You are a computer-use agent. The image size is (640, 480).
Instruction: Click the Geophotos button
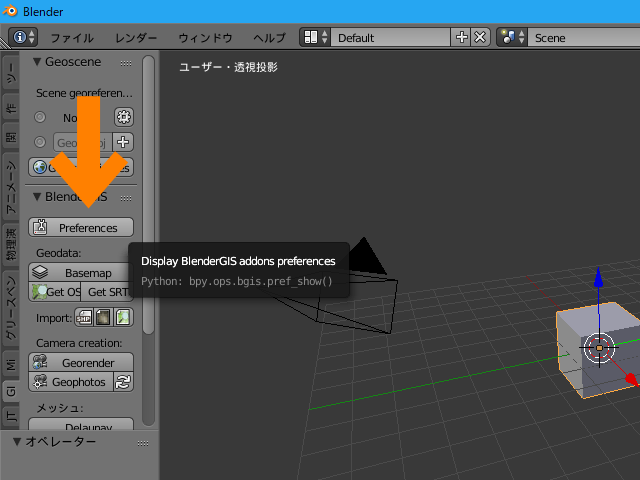(71, 382)
